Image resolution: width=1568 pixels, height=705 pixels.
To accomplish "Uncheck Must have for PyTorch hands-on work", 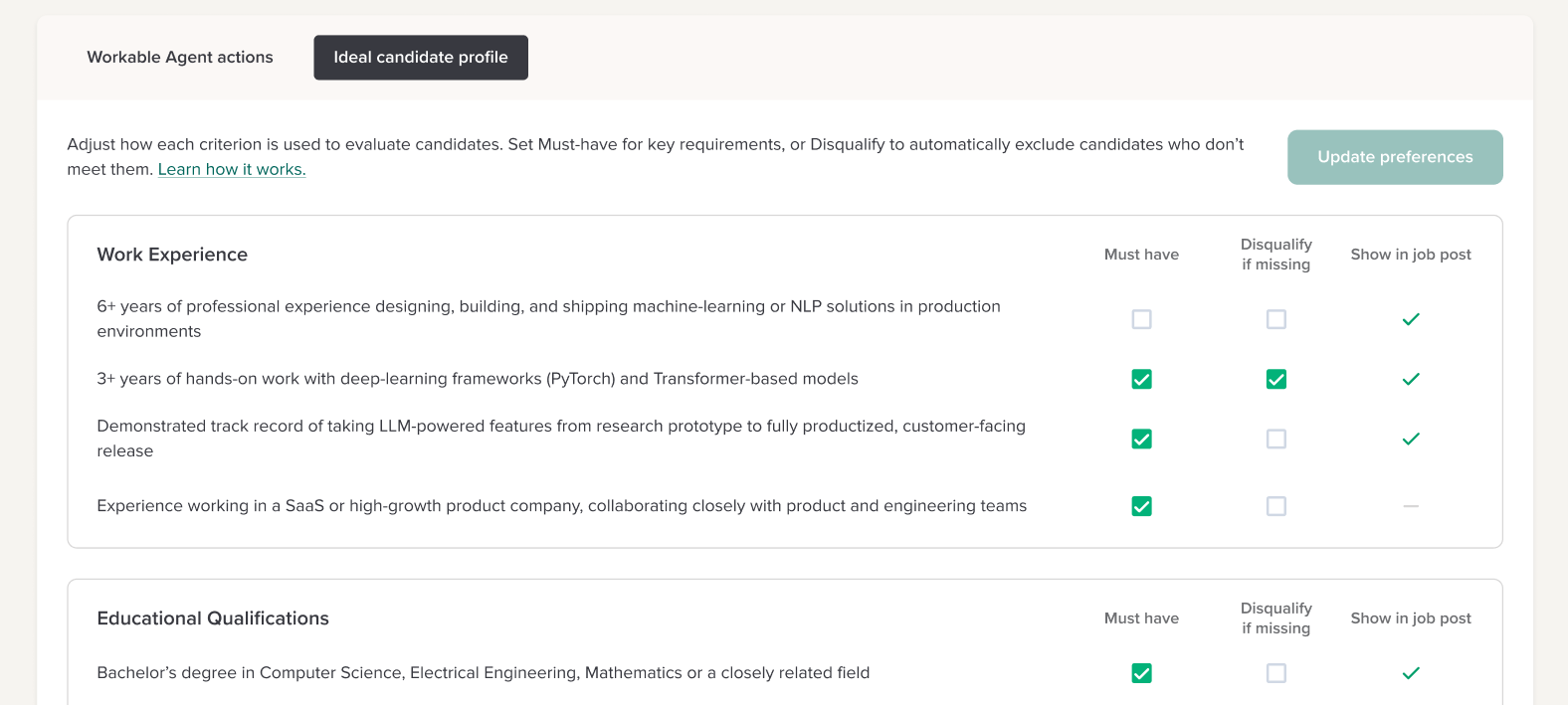I will (1141, 379).
